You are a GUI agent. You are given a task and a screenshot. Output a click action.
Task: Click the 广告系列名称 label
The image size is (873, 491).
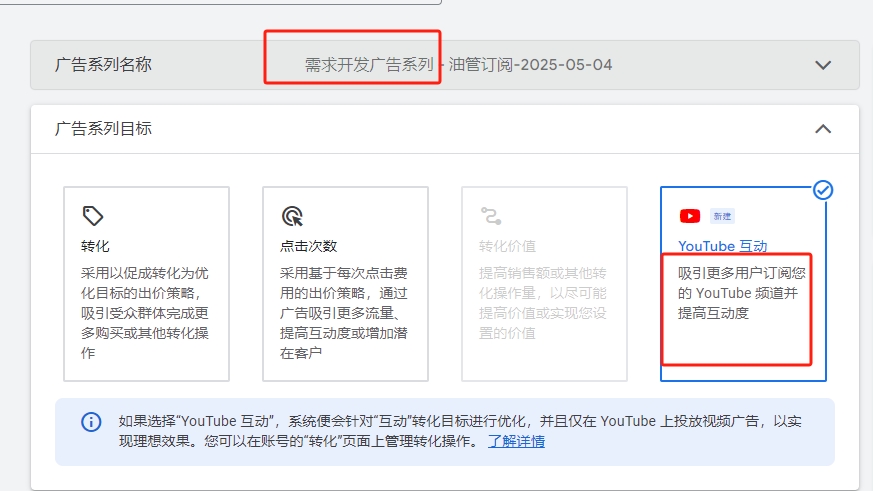[x=103, y=65]
